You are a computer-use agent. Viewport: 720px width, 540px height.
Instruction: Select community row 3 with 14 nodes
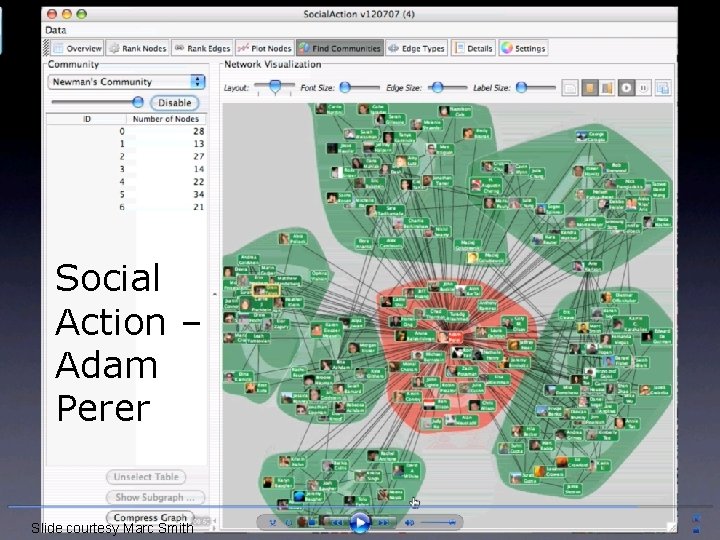[x=126, y=169]
